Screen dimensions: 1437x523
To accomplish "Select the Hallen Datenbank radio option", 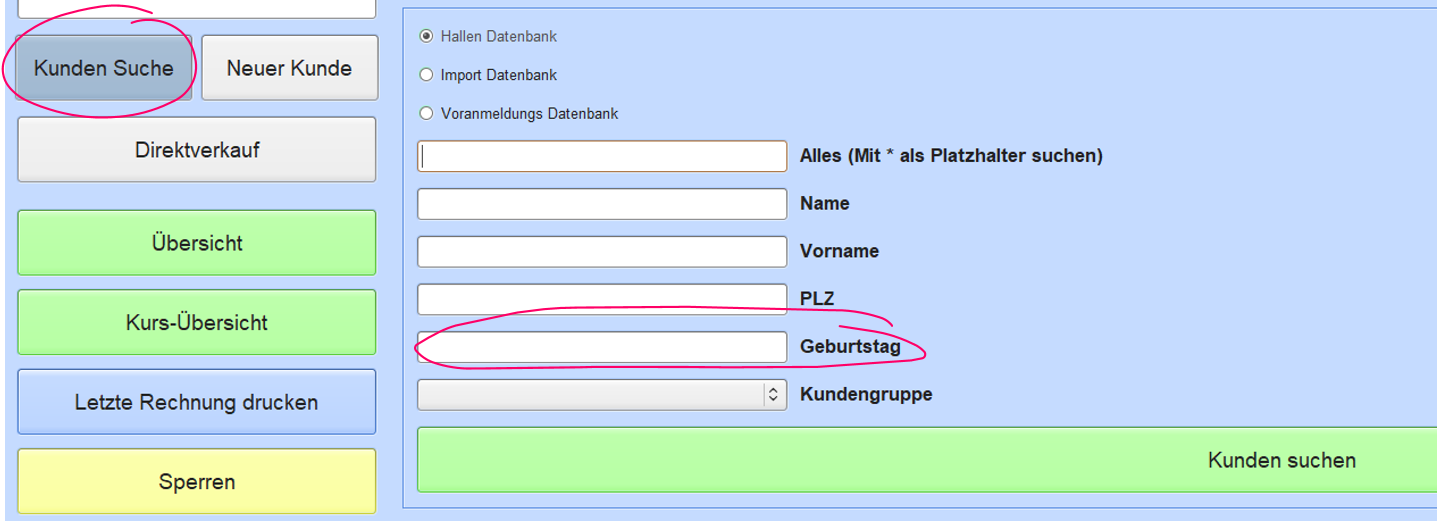I will point(427,36).
